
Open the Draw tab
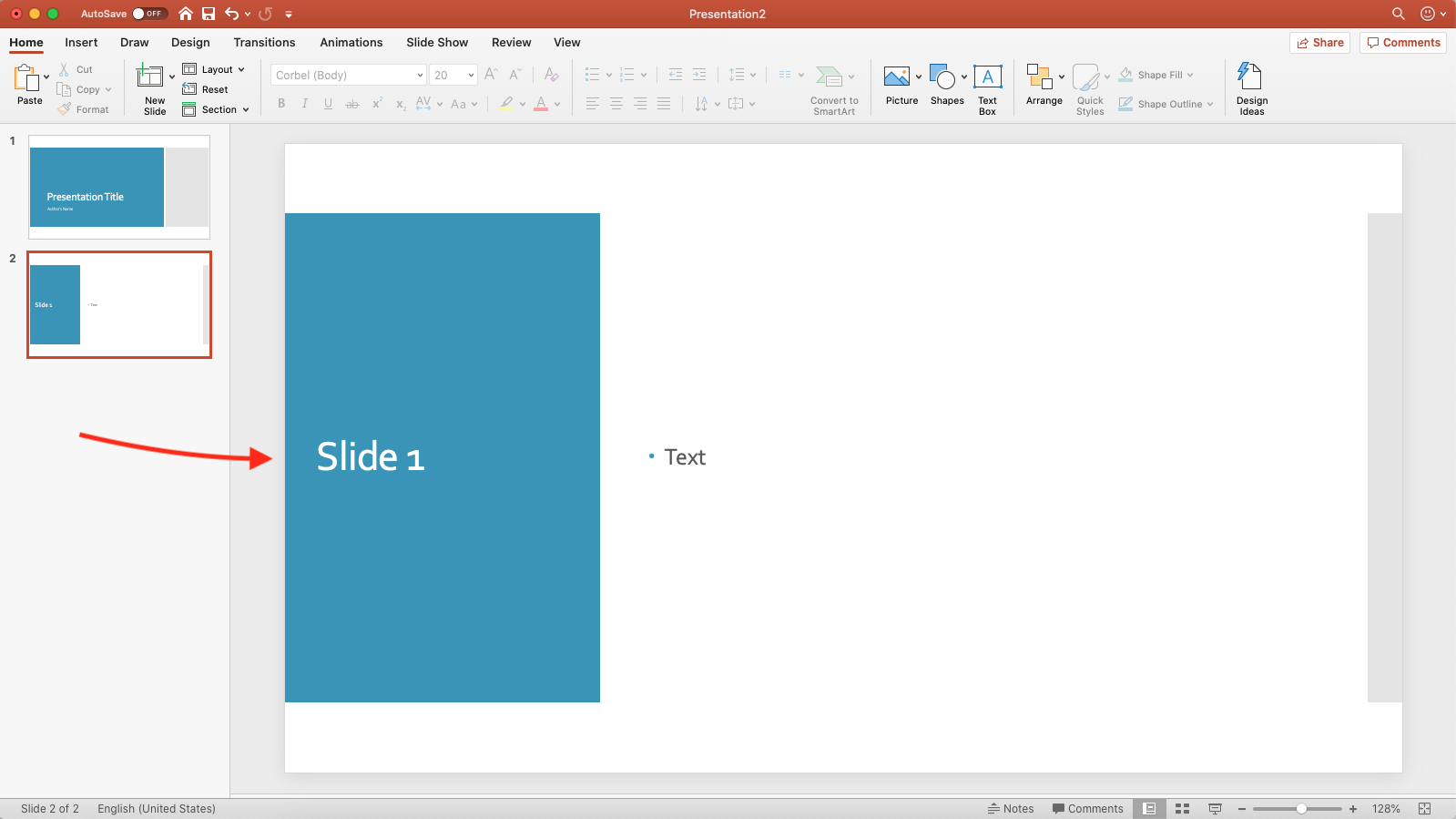pyautogui.click(x=134, y=42)
